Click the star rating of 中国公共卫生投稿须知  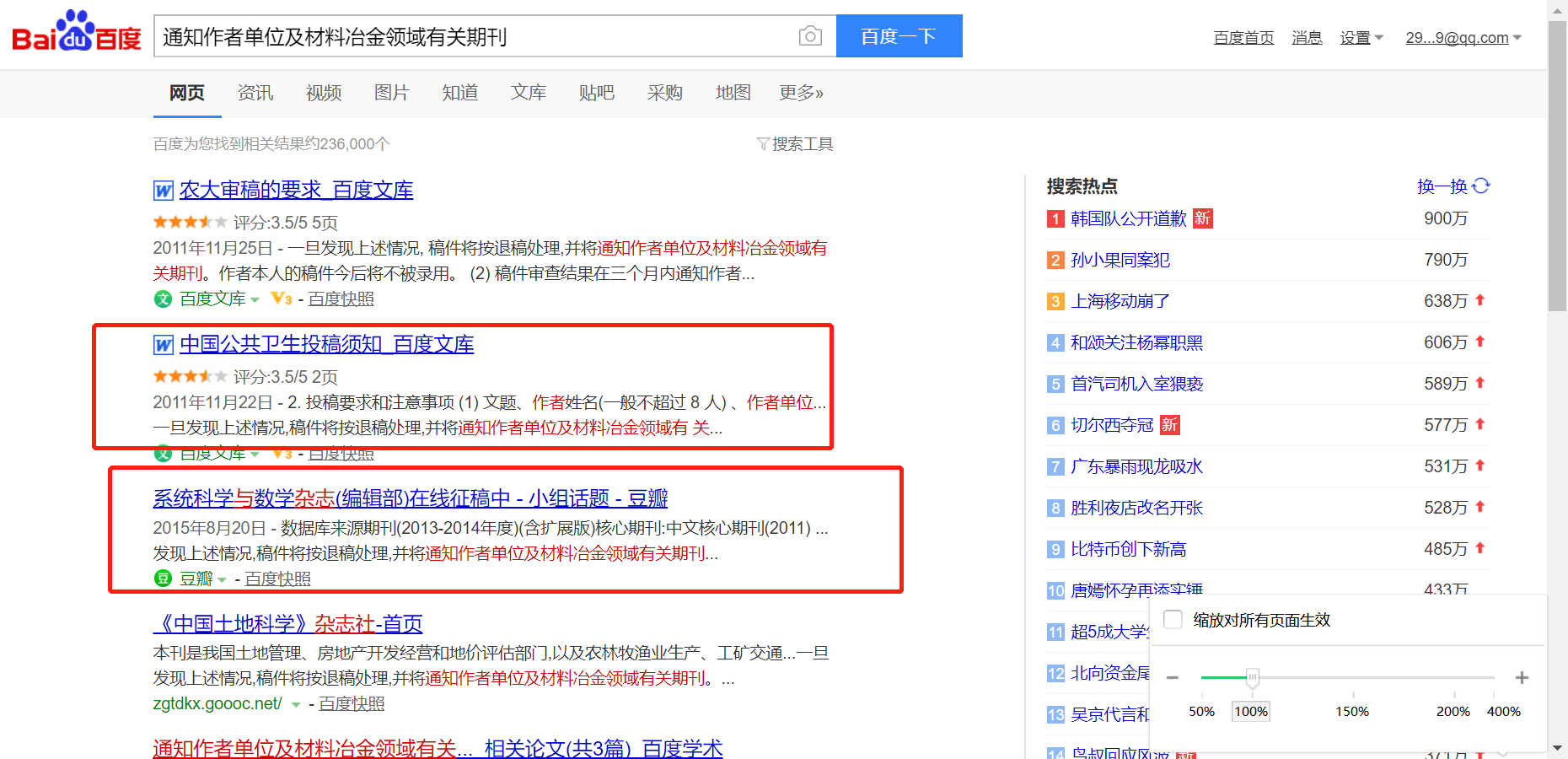click(190, 376)
